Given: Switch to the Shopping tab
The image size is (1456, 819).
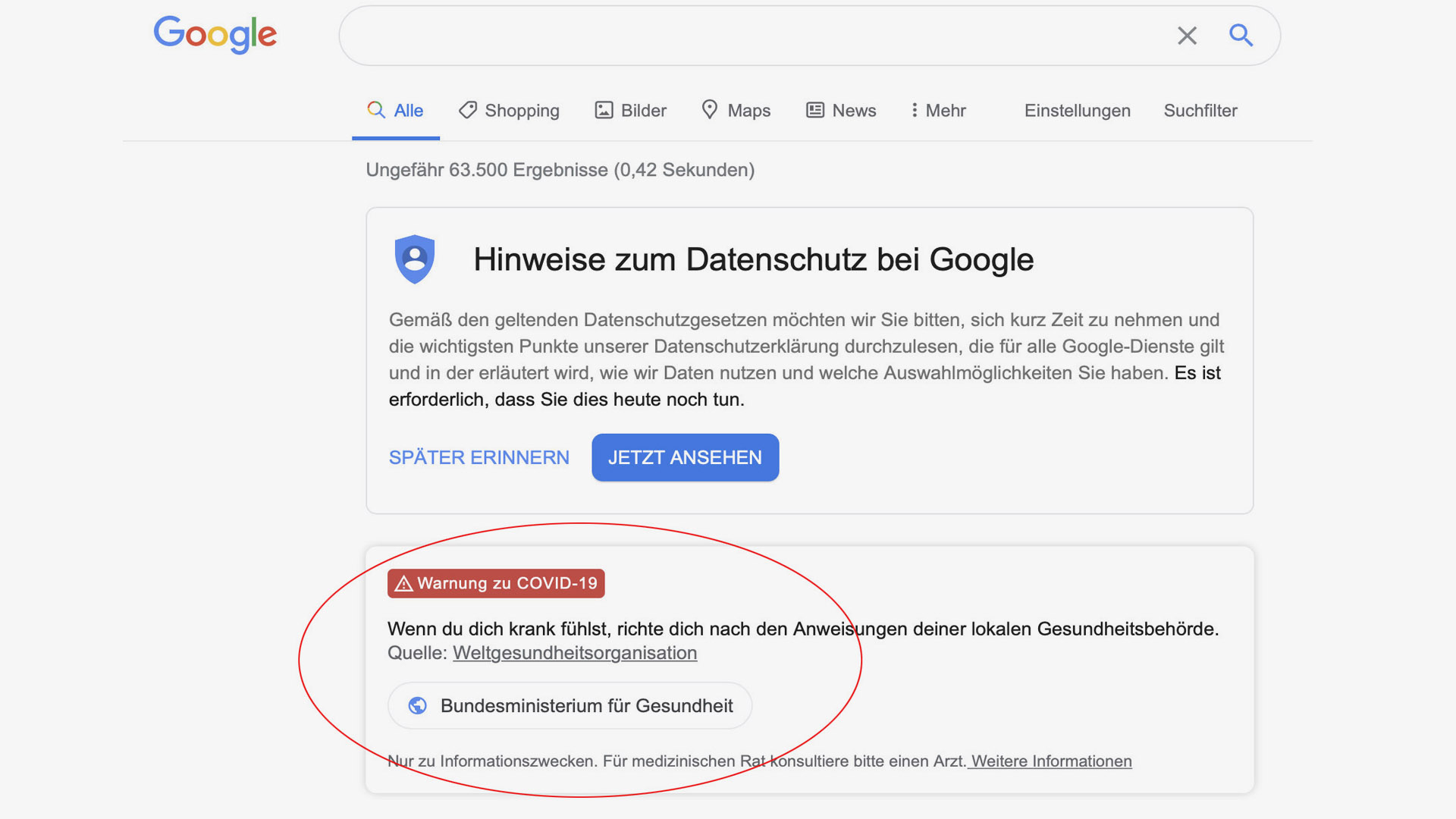Looking at the screenshot, I should pos(522,111).
